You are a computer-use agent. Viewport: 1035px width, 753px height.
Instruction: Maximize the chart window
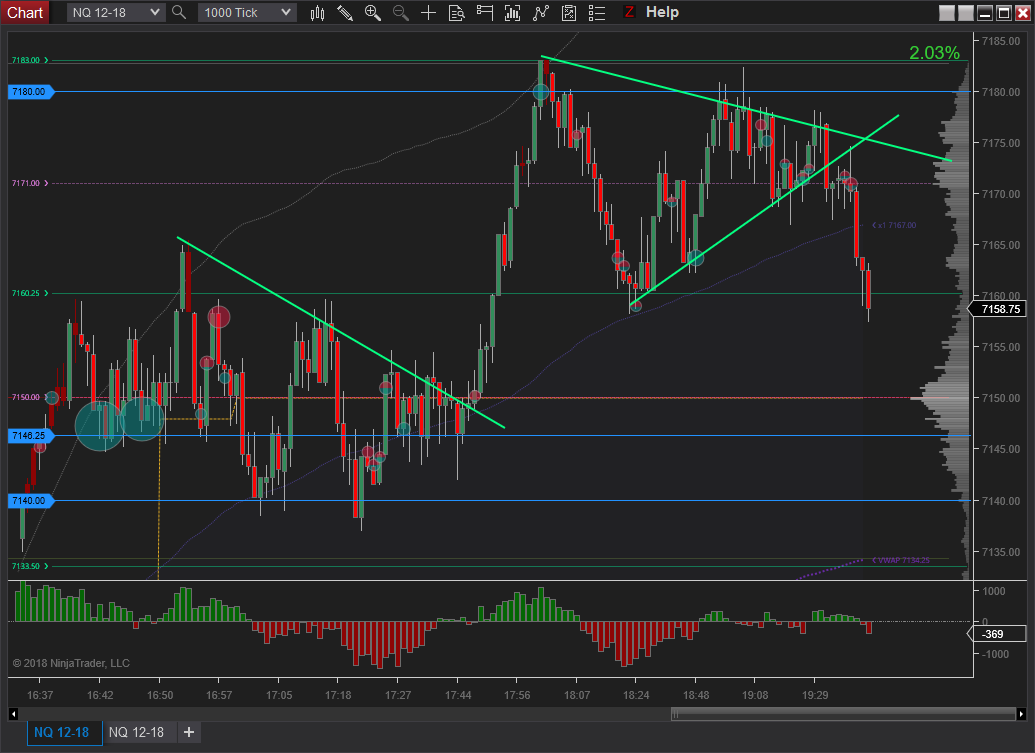click(1004, 13)
